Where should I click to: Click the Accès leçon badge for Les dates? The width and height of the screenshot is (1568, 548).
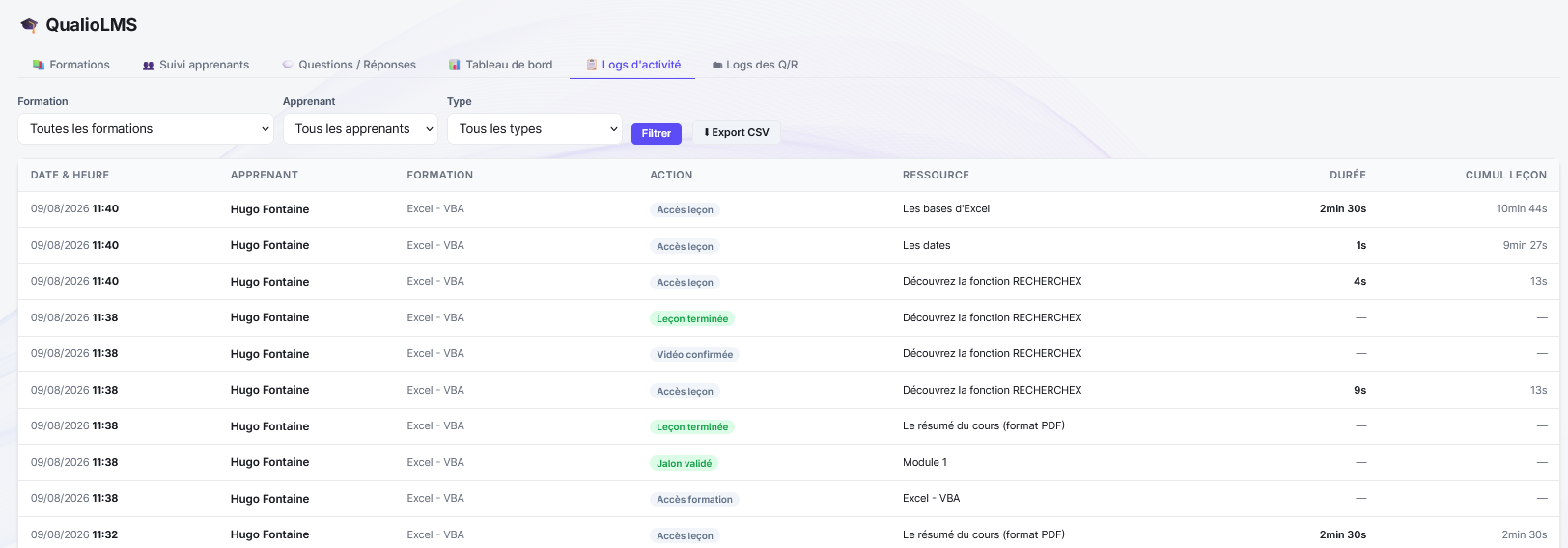pyautogui.click(x=686, y=247)
